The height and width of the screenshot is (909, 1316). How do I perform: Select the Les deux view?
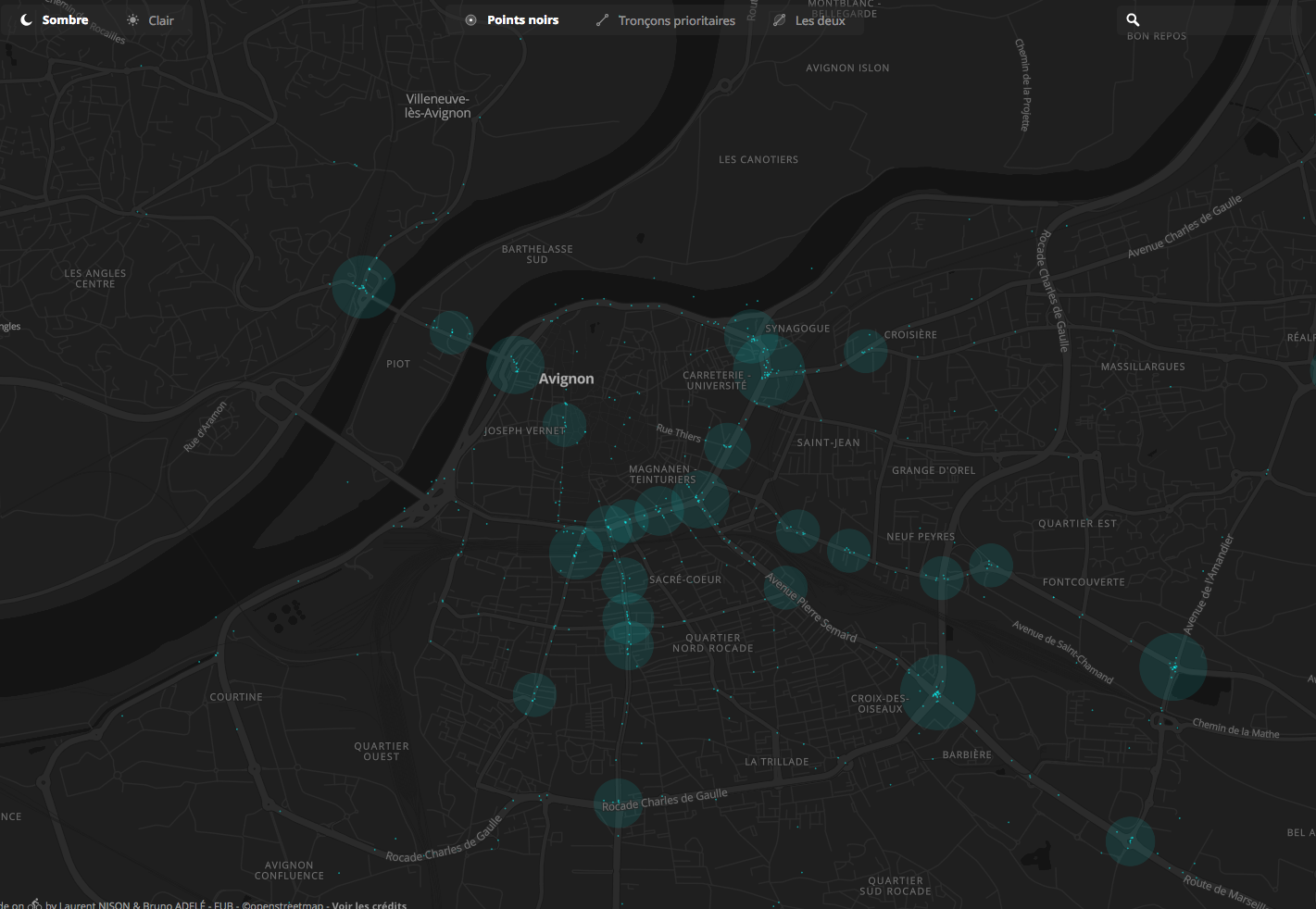[809, 19]
